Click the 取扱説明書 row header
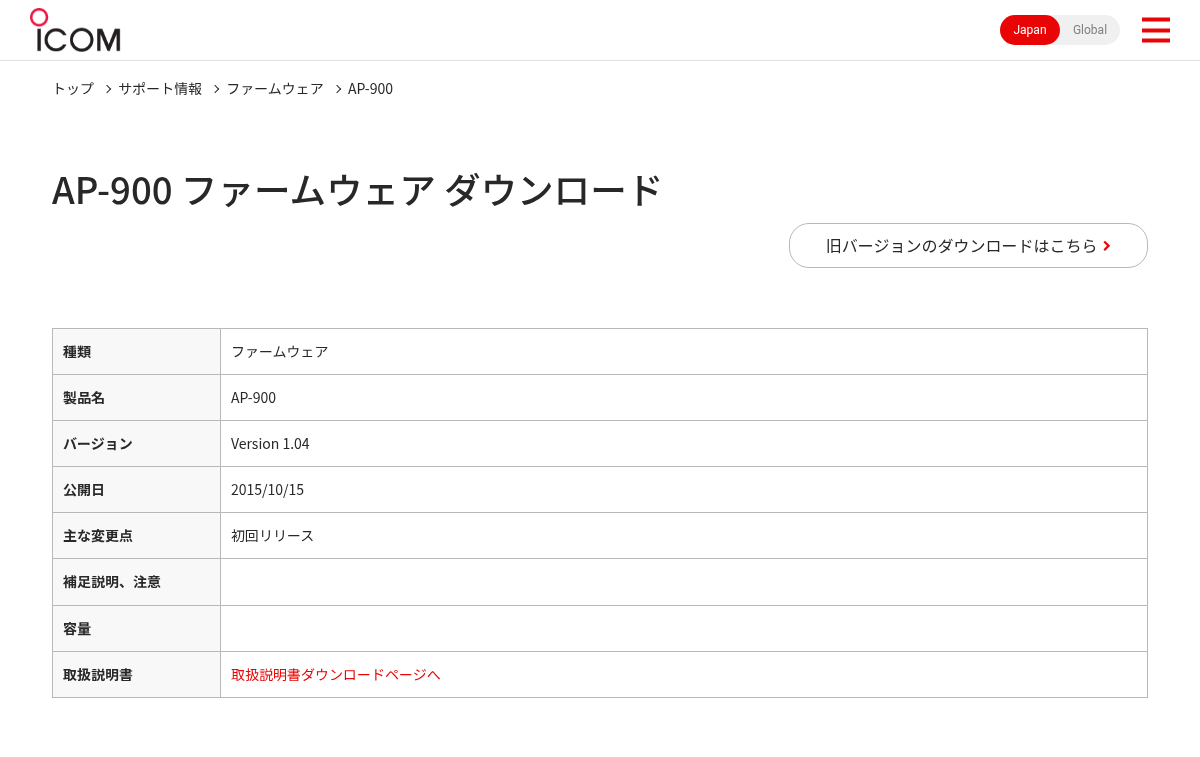 pyautogui.click(x=136, y=674)
